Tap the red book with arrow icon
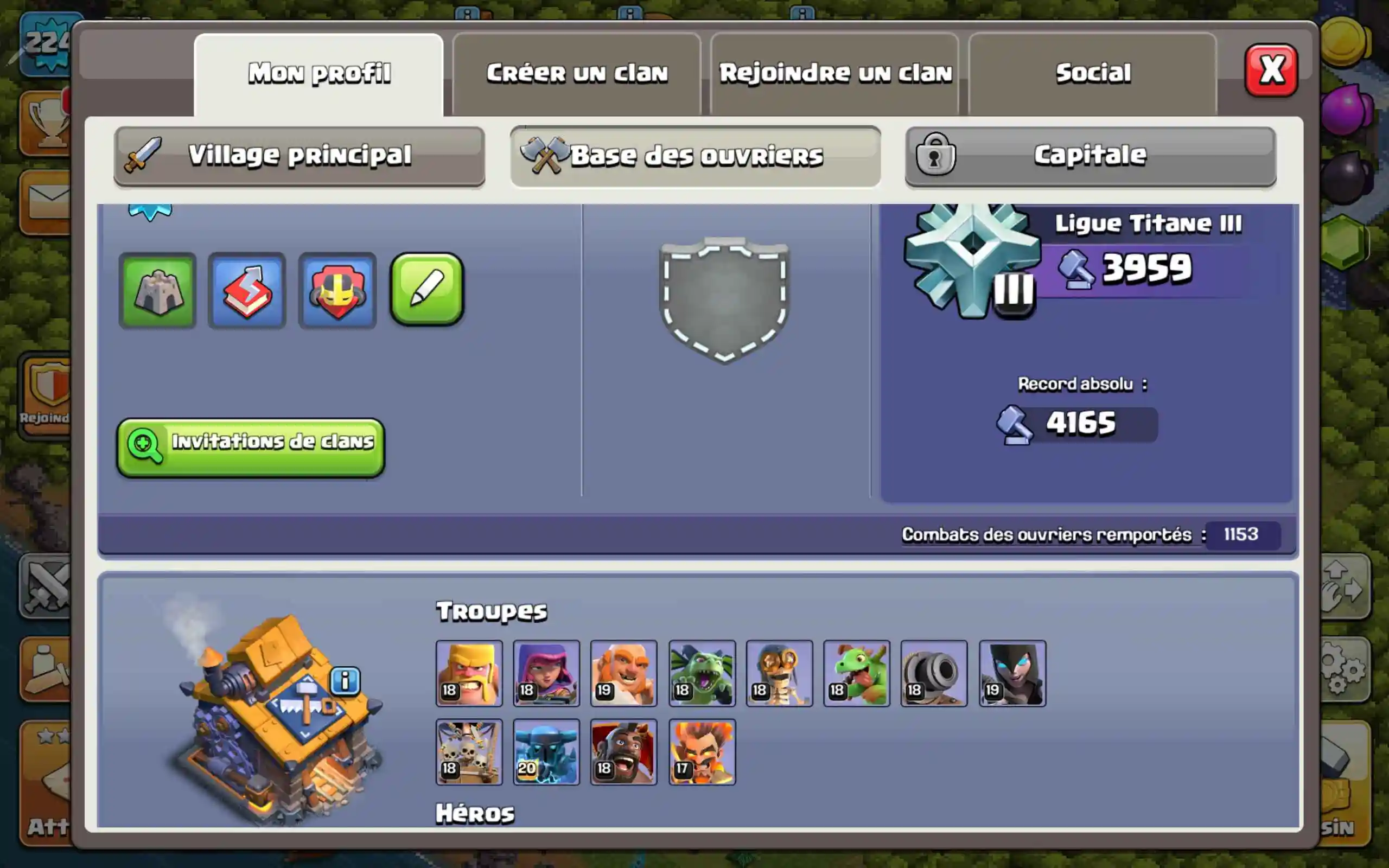 tap(247, 290)
